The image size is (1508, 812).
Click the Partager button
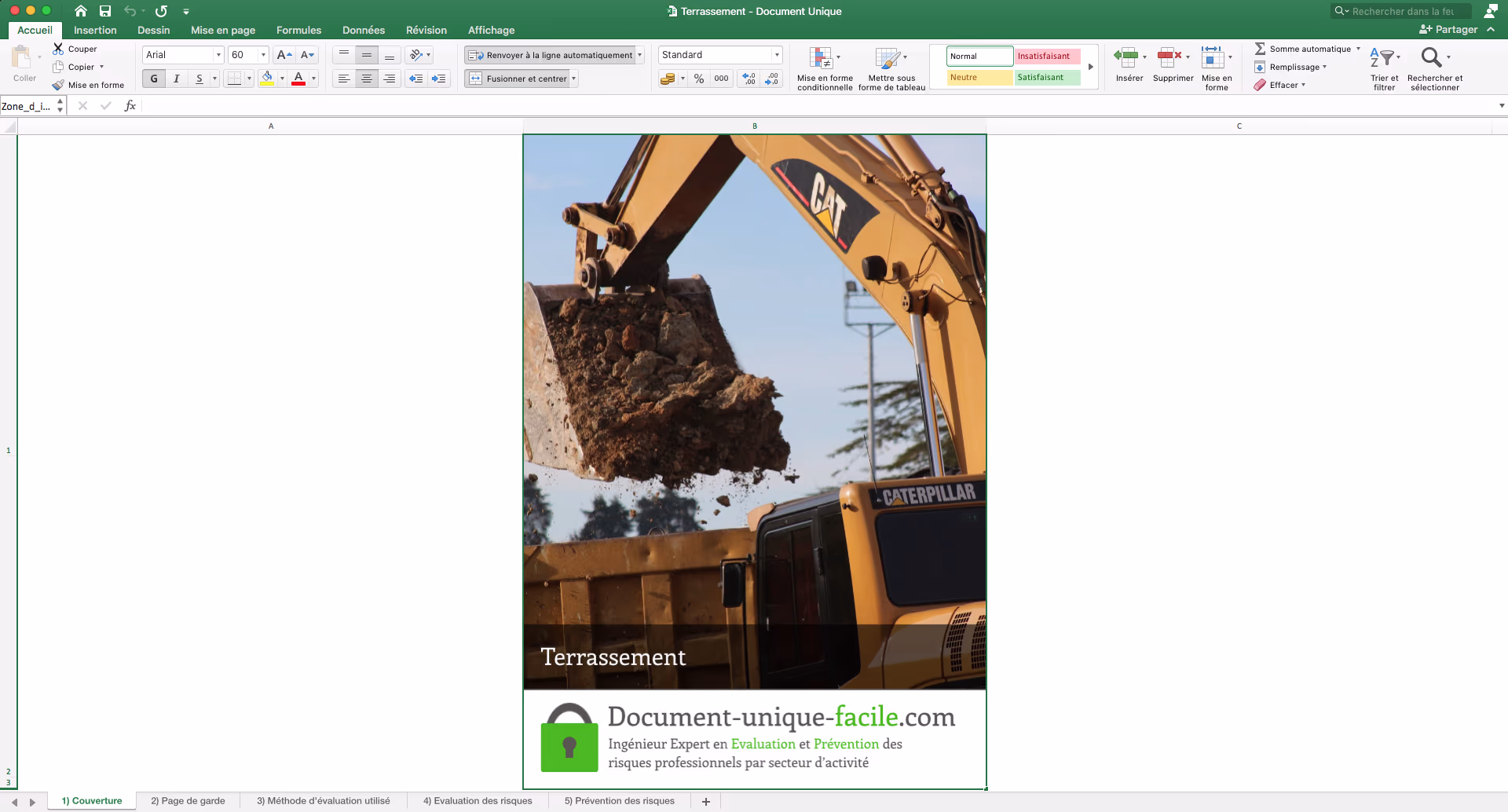click(1448, 29)
